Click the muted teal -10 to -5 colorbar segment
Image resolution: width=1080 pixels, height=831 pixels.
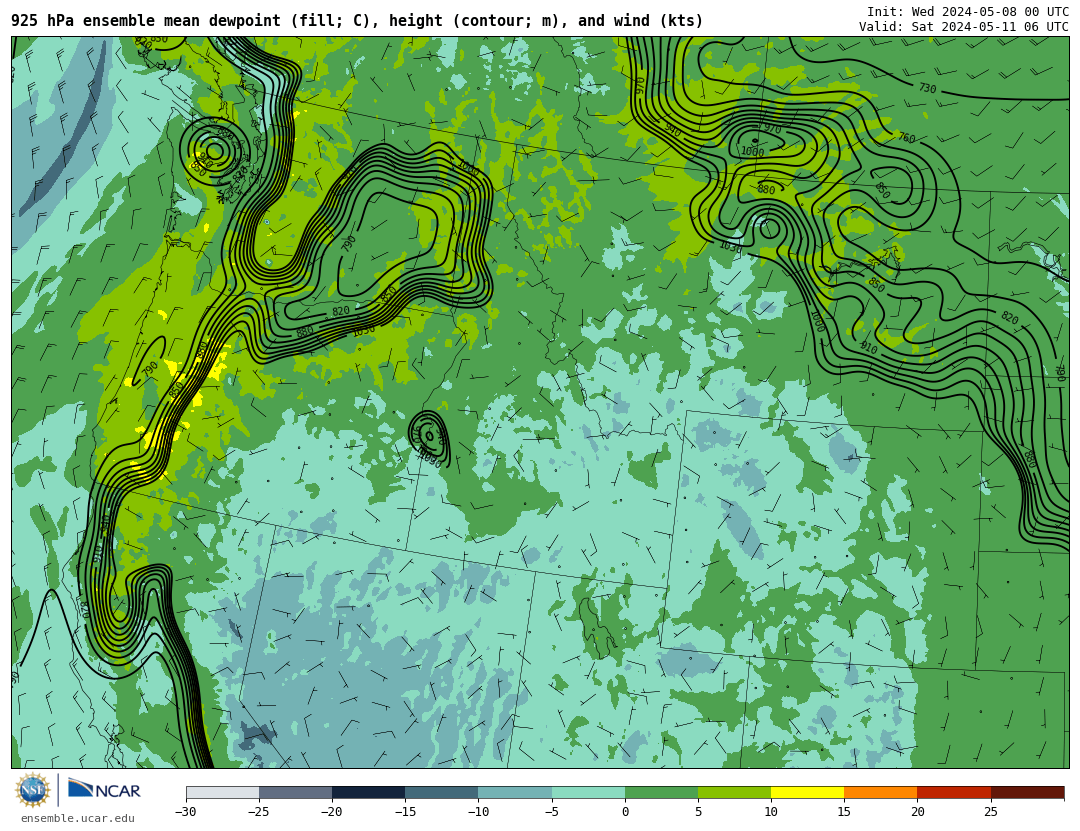515,792
